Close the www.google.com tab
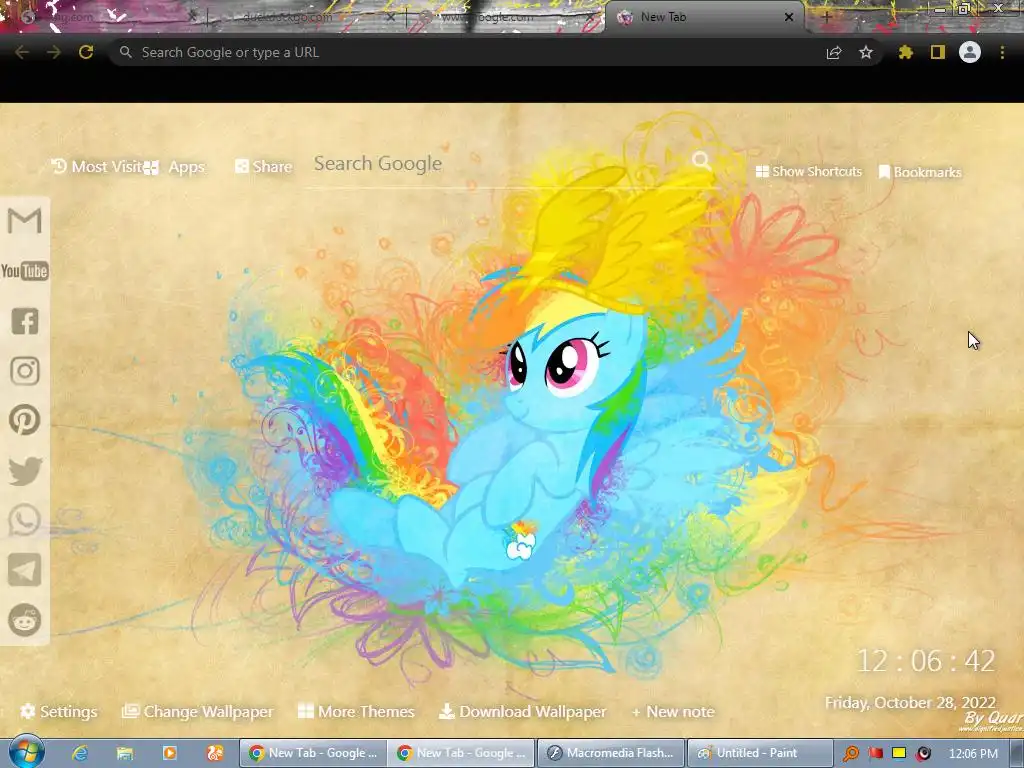The image size is (1024, 768). (x=591, y=18)
